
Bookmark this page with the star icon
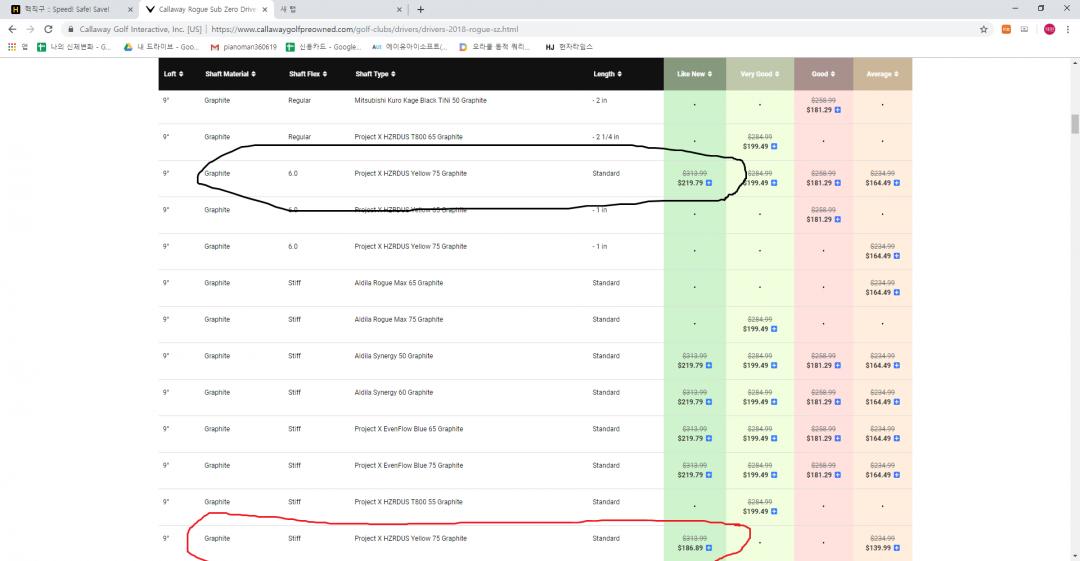click(984, 29)
